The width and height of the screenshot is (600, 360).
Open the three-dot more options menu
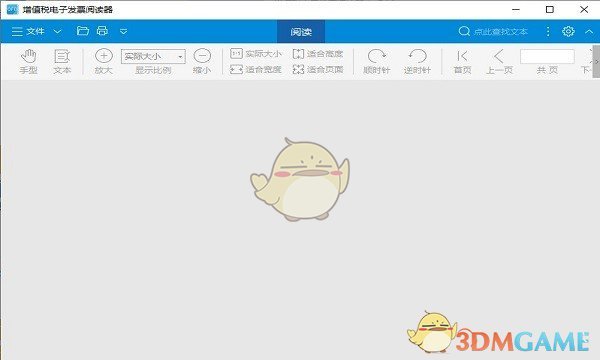pyautogui.click(x=548, y=31)
